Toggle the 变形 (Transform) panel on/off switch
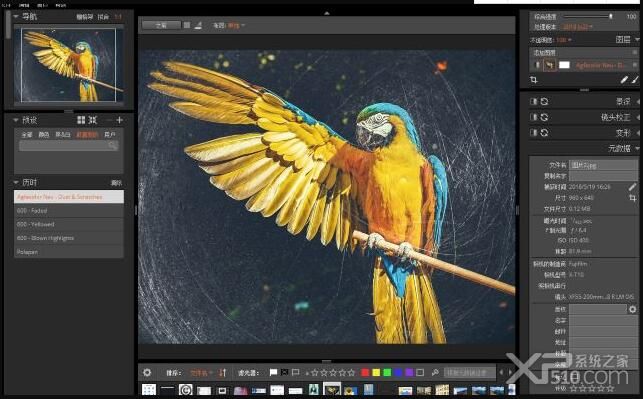This screenshot has height=399, width=643. pos(534,133)
